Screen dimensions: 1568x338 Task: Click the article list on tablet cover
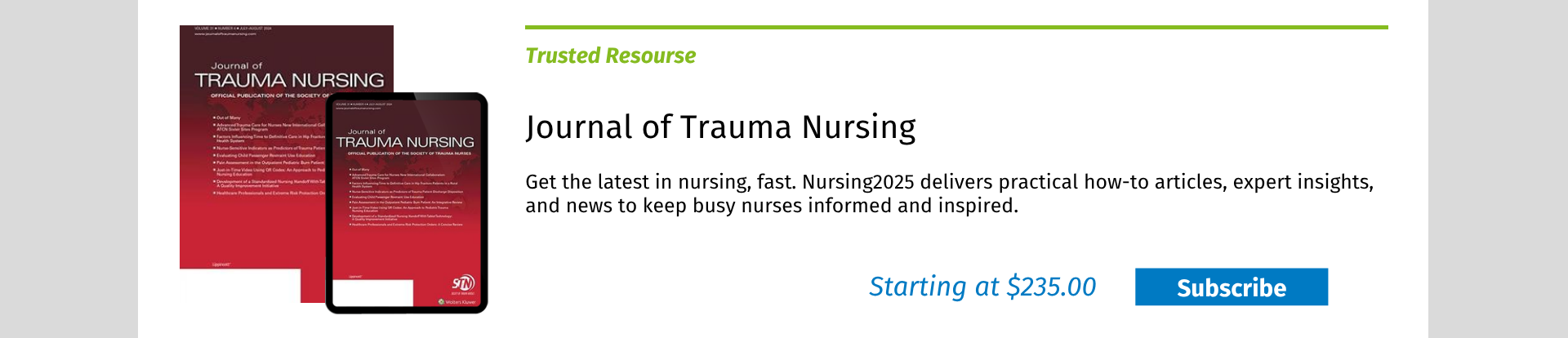(406, 197)
